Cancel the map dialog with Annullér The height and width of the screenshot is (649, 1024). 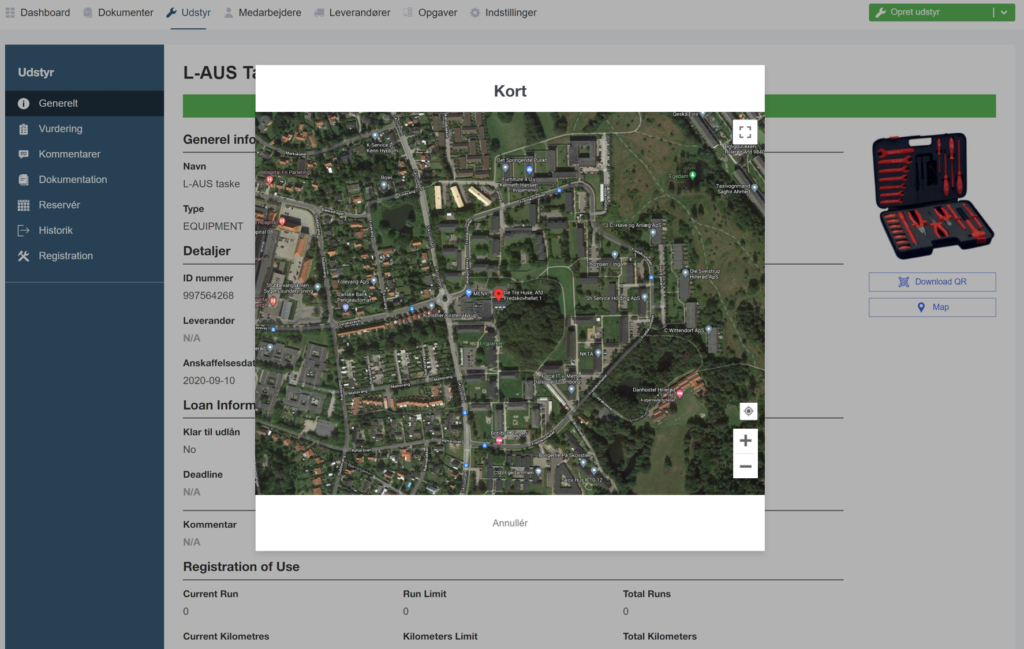[x=510, y=523]
